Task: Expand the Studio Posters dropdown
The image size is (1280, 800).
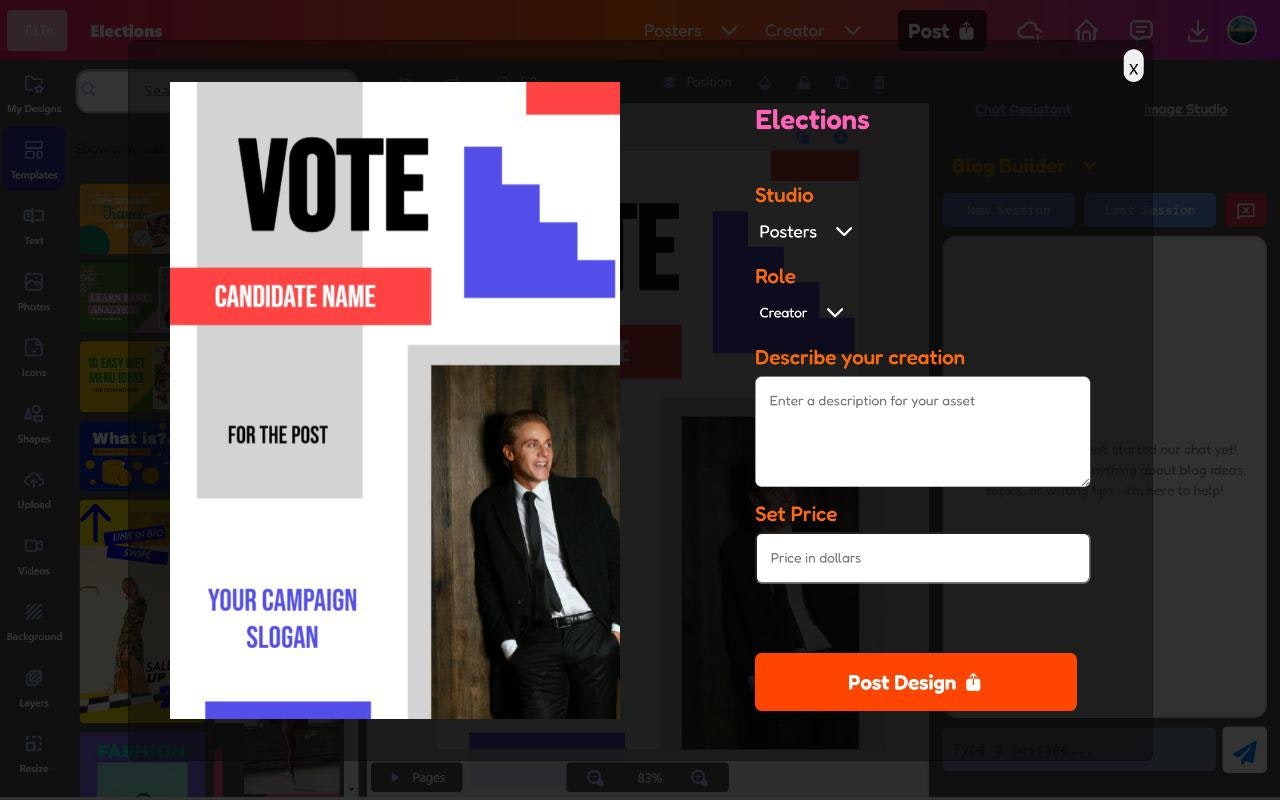Action: point(805,232)
